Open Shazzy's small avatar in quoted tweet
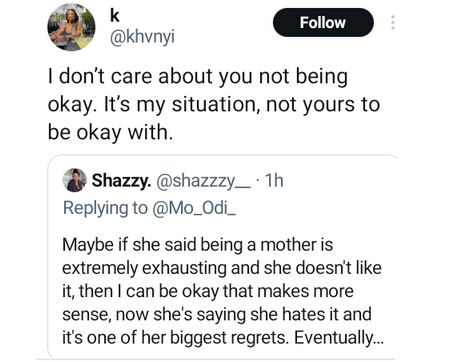Image resolution: width=476 pixels, height=362 pixels. [x=75, y=180]
